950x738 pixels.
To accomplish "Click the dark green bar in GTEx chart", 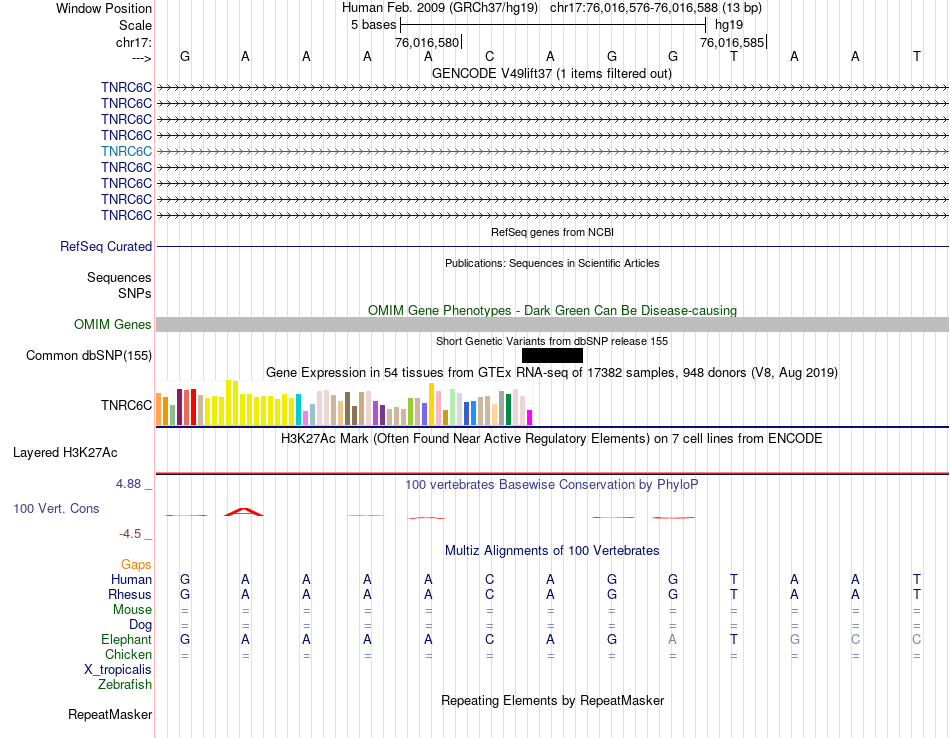I will pos(508,410).
